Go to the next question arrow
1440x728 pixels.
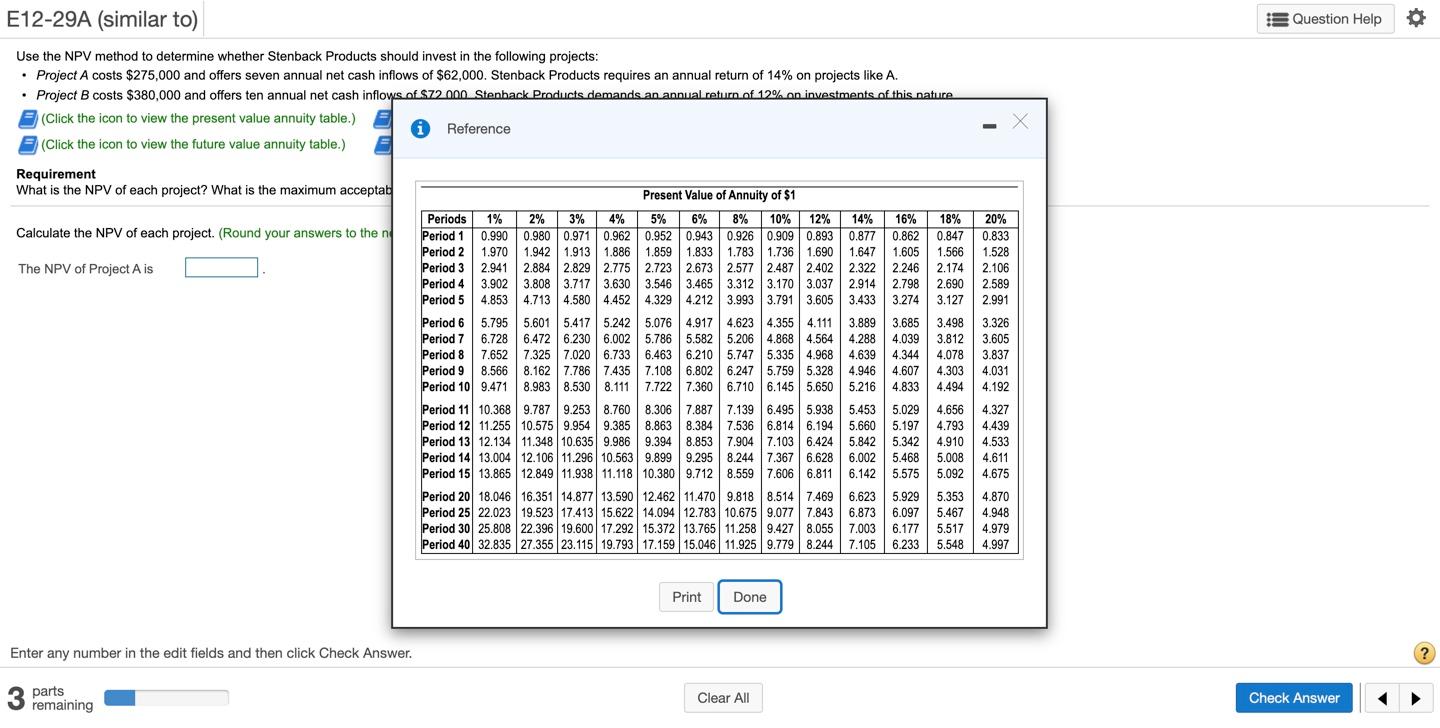pyautogui.click(x=1415, y=698)
